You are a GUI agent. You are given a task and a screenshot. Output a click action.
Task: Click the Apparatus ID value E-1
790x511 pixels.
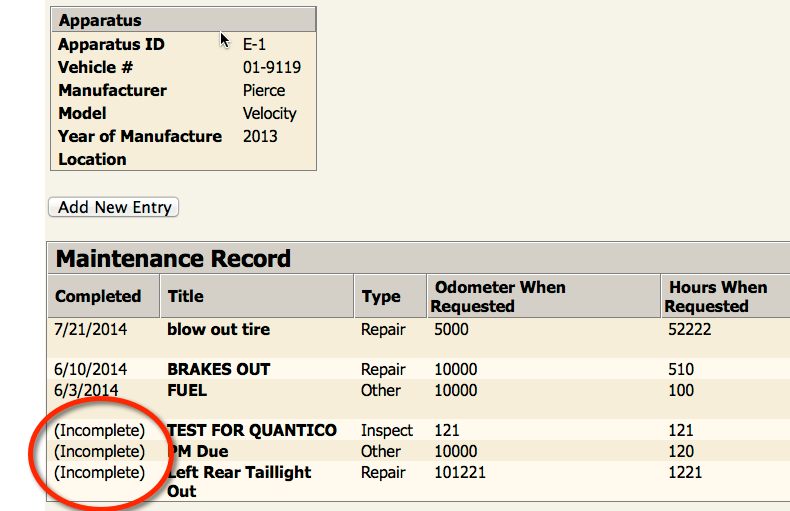click(x=254, y=44)
